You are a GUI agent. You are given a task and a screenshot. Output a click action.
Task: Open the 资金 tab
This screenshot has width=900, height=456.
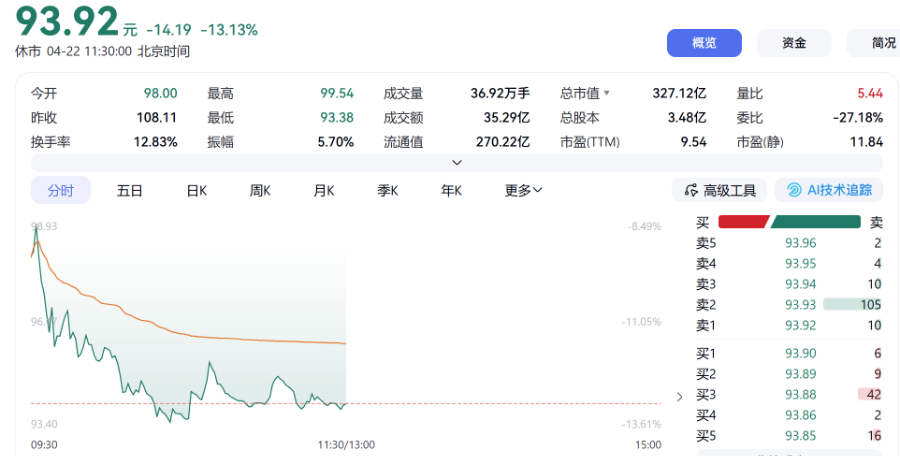794,43
